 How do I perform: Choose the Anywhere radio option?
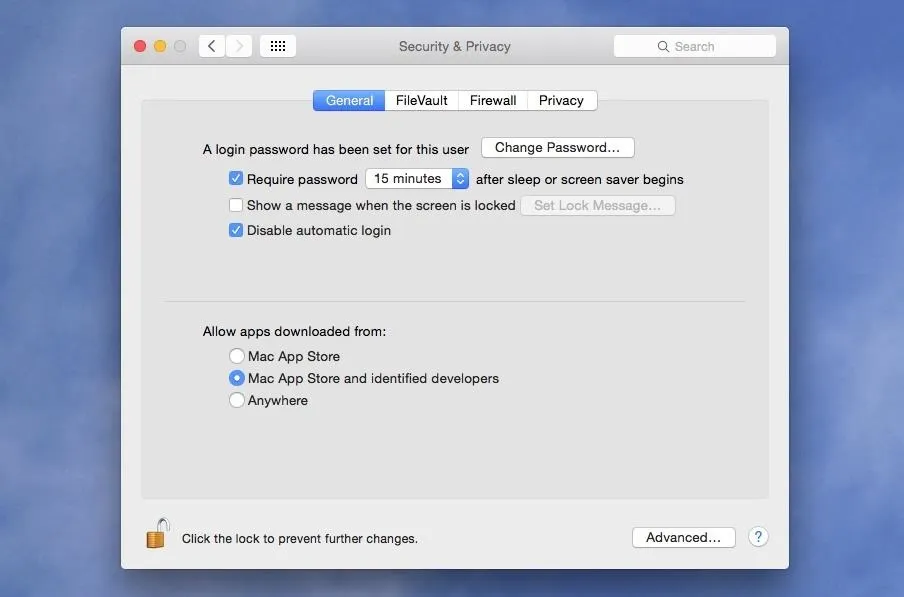click(236, 400)
